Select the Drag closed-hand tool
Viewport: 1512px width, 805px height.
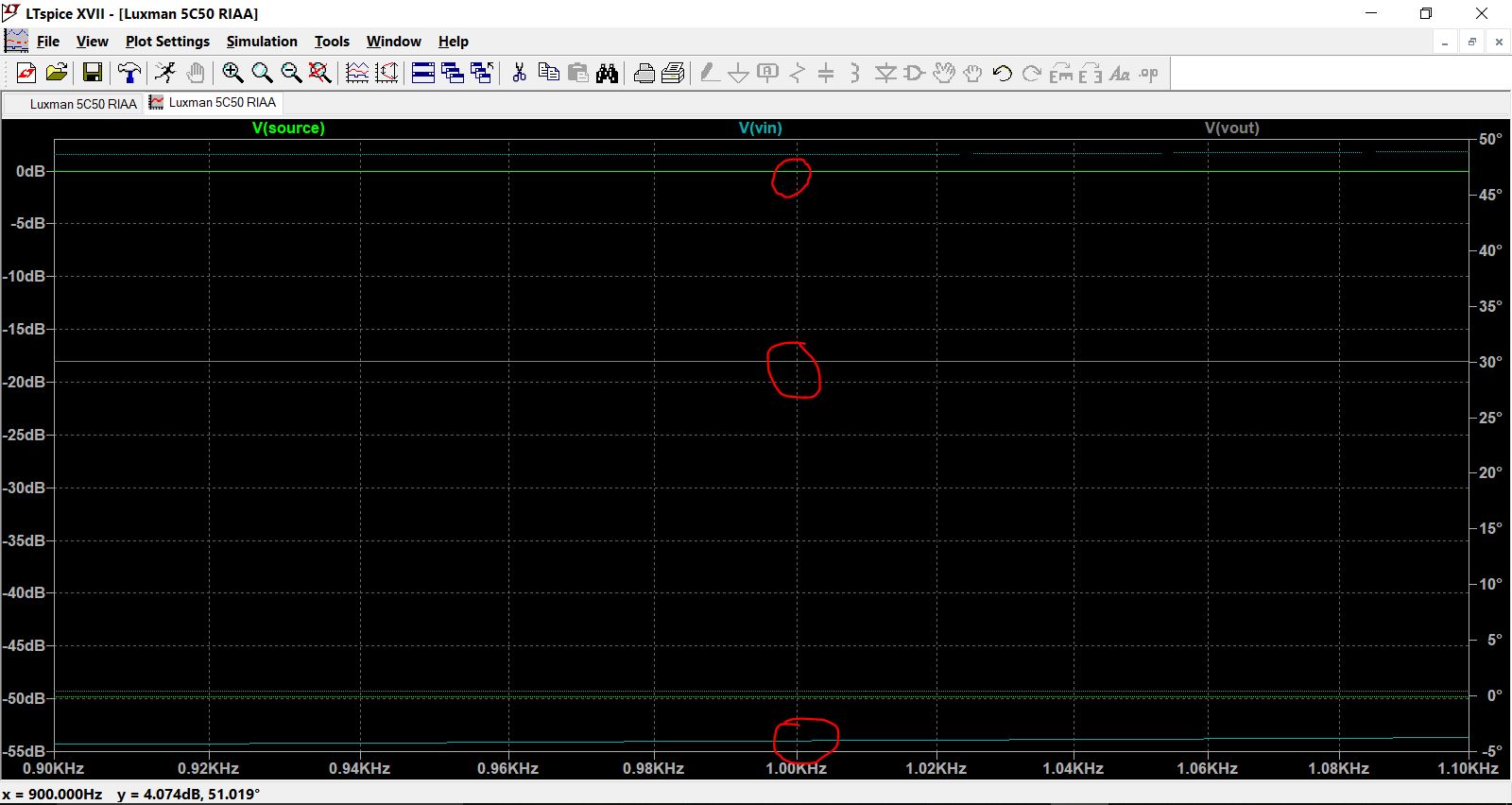tap(972, 73)
